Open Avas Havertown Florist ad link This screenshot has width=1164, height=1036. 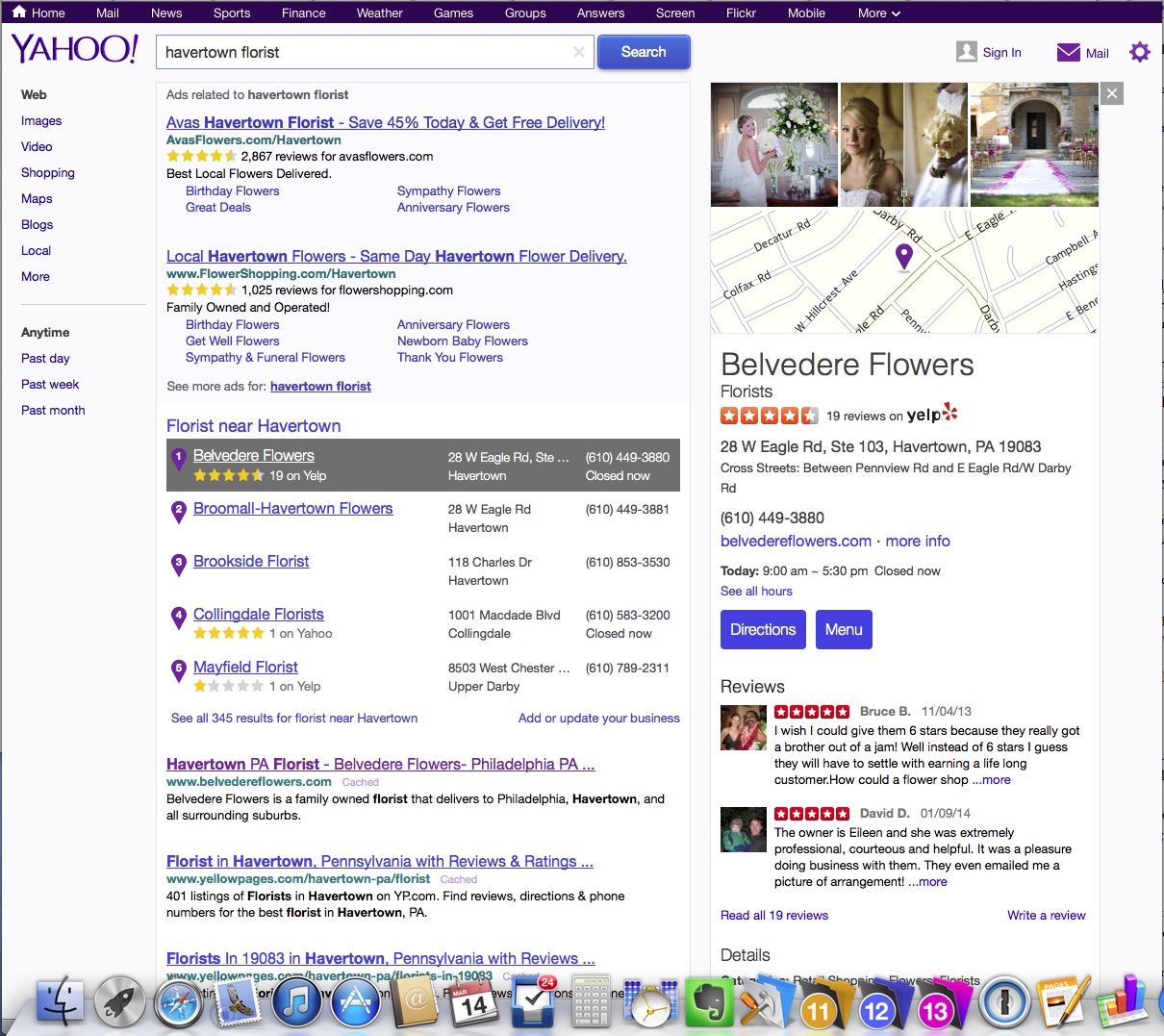click(386, 122)
